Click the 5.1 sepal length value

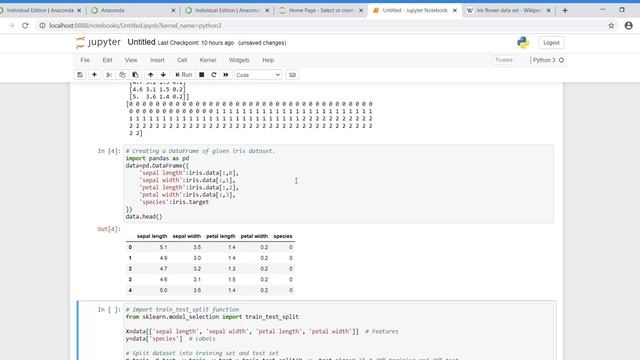click(164, 247)
